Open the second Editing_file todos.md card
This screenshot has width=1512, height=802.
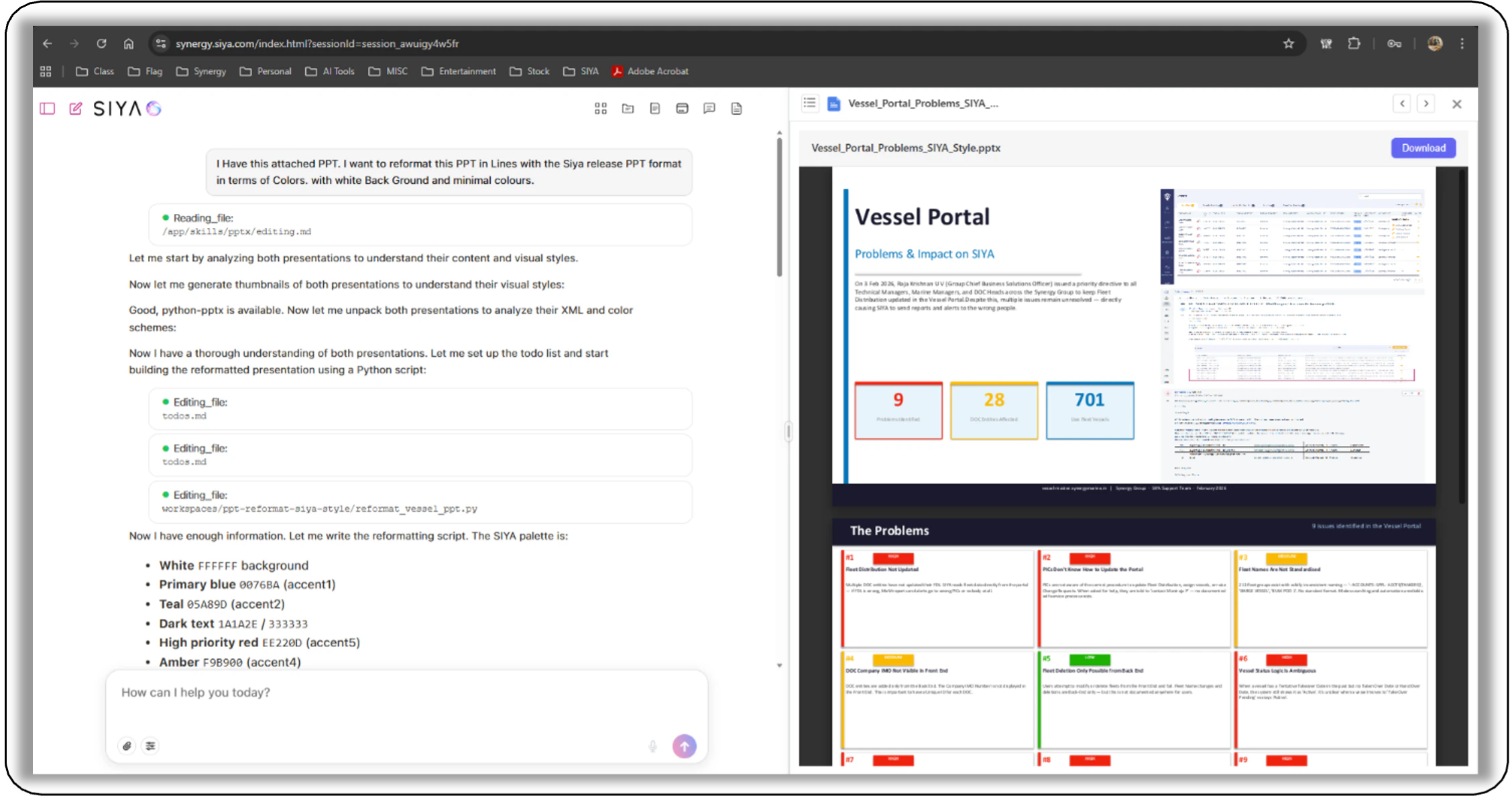pyautogui.click(x=420, y=455)
